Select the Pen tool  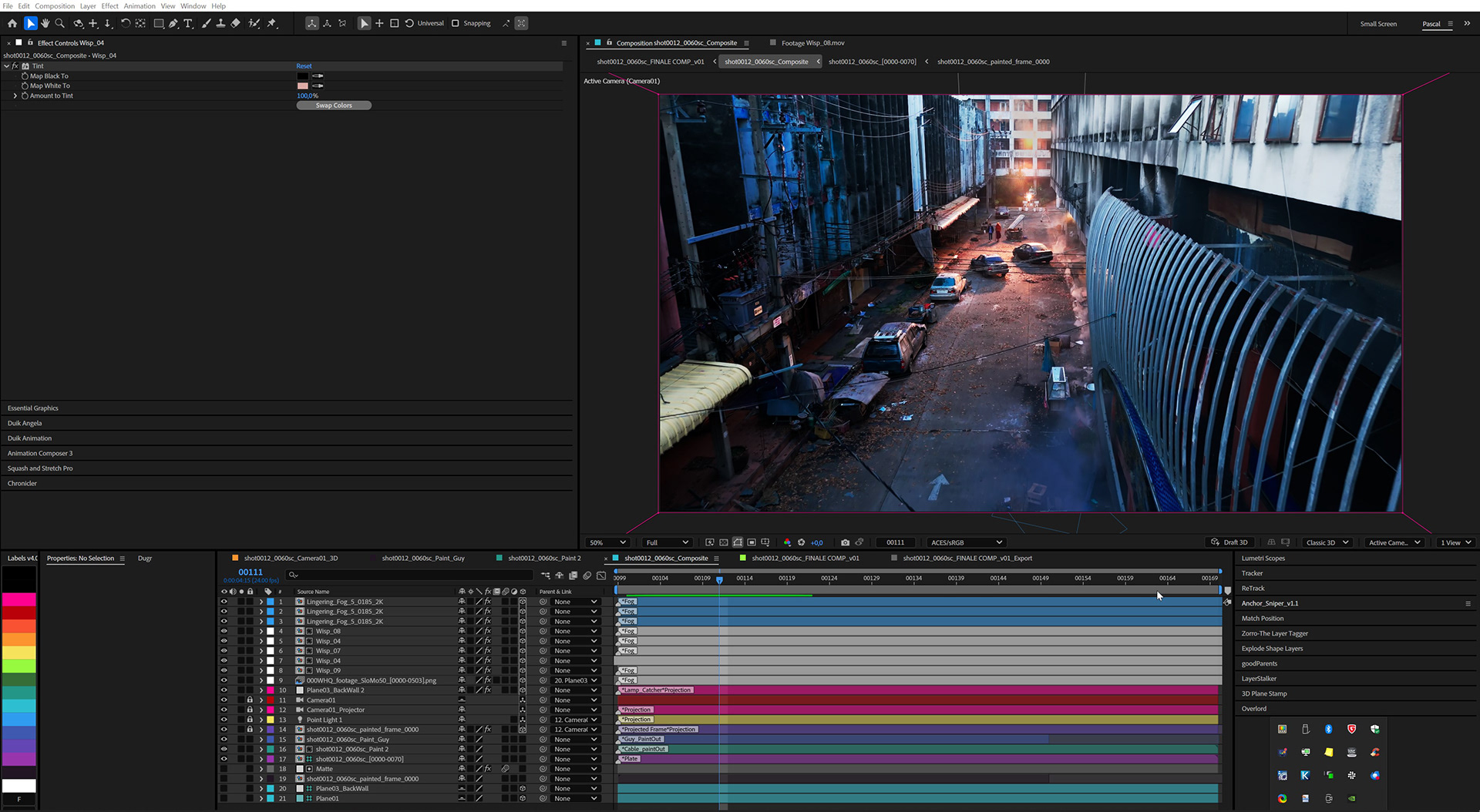[x=173, y=24]
